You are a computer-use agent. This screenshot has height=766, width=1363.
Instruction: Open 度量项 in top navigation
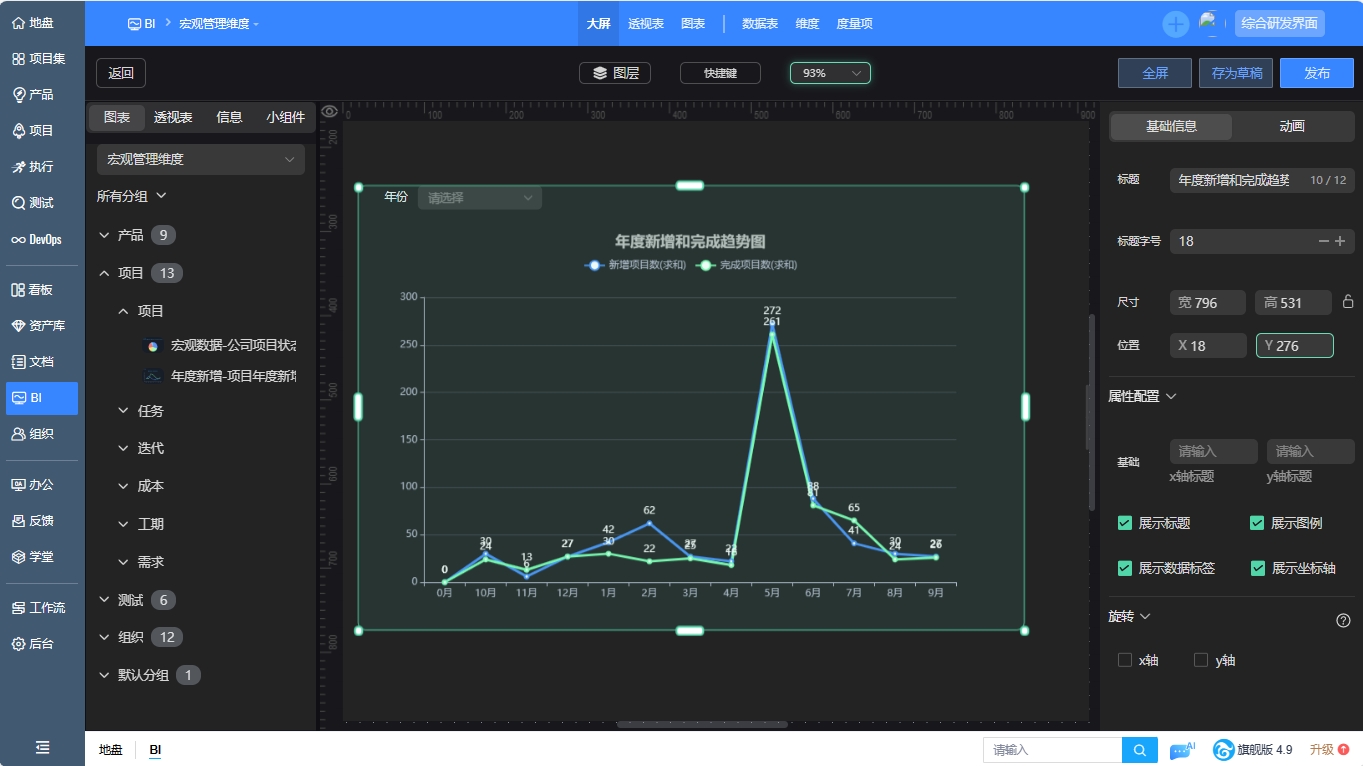[x=854, y=23]
